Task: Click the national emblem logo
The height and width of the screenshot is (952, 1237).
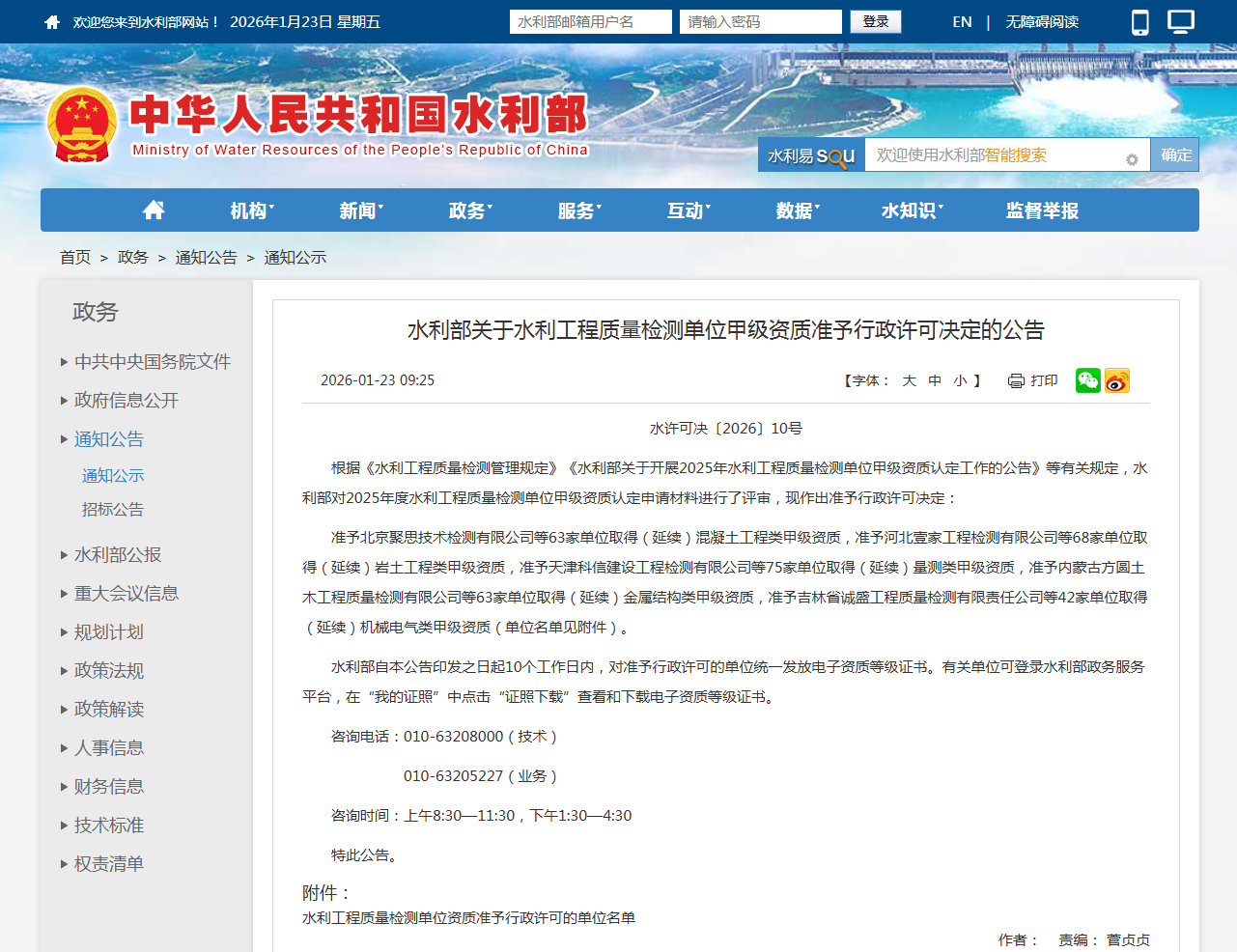Action: tap(82, 126)
